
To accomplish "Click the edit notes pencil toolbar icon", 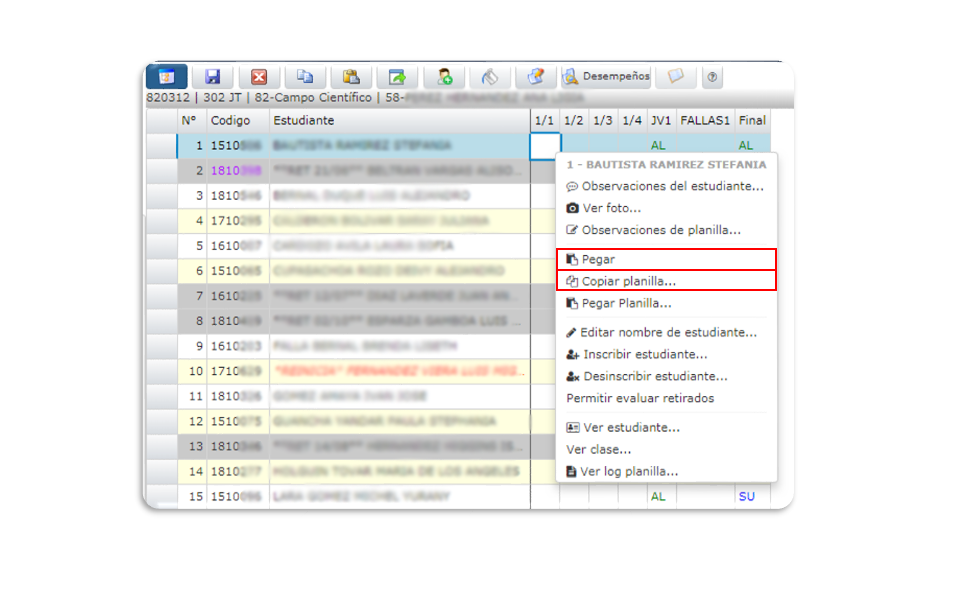I will [x=536, y=76].
